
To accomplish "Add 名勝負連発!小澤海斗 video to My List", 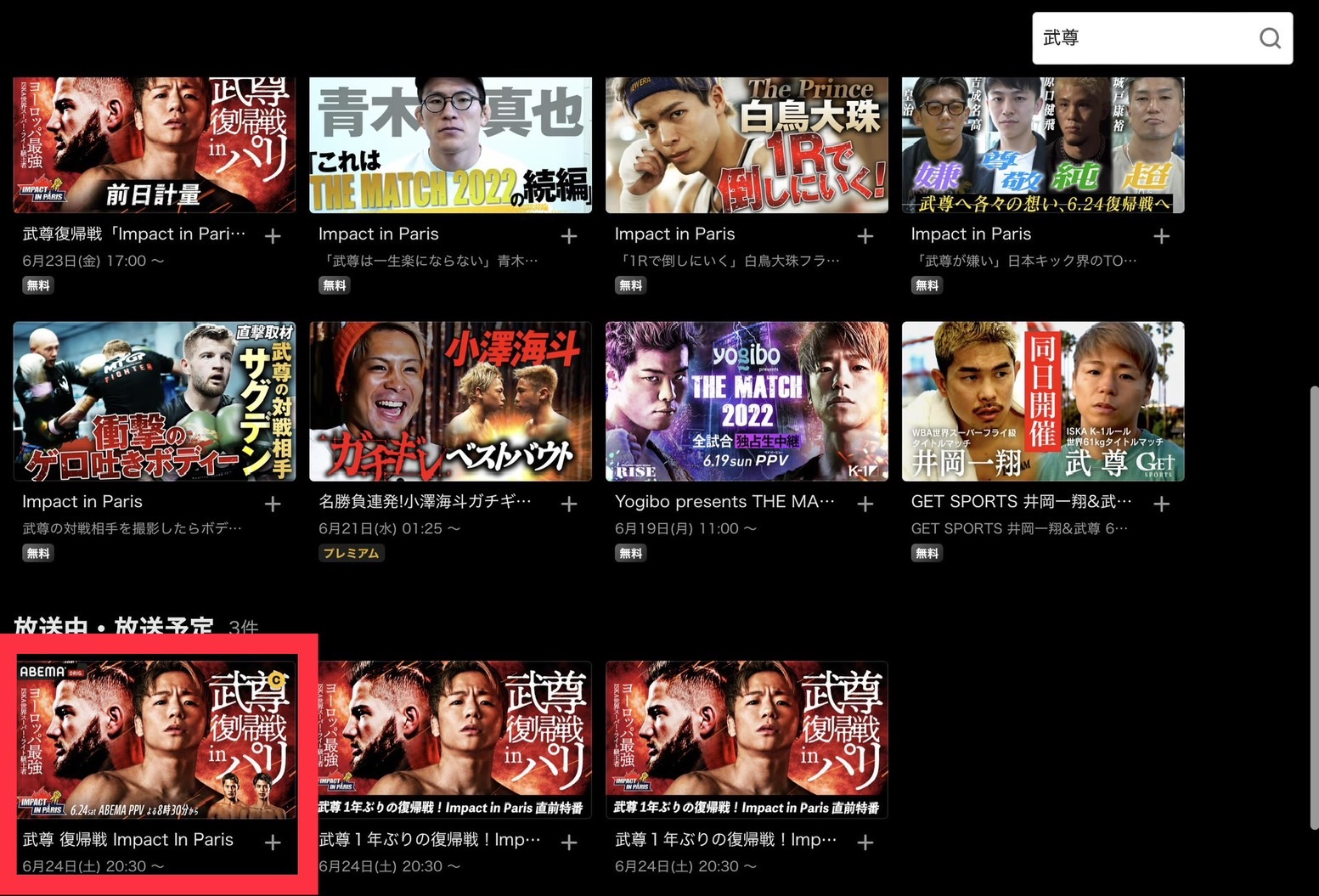I will (x=569, y=504).
